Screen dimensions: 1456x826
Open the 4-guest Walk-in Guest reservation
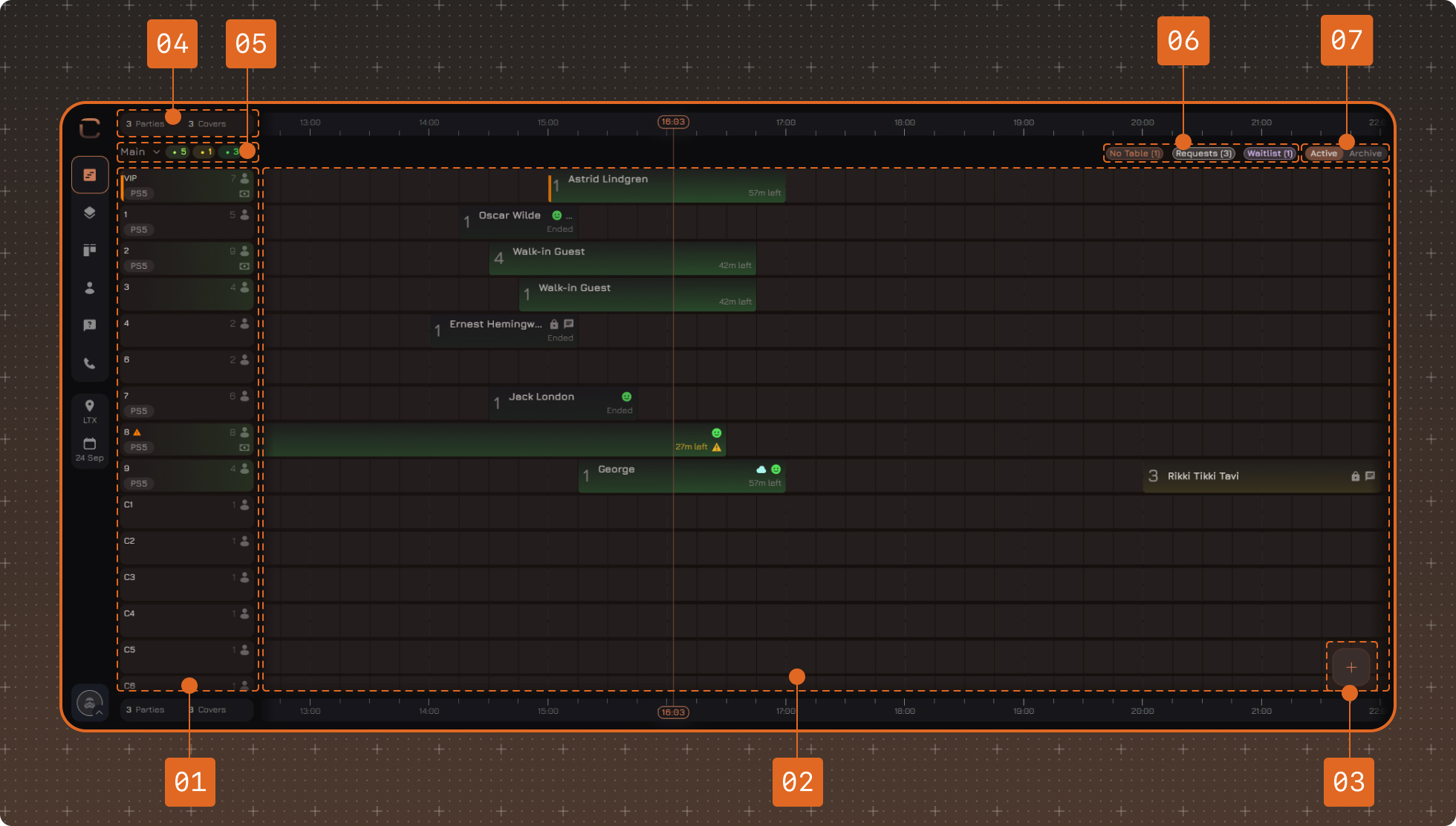(623, 258)
